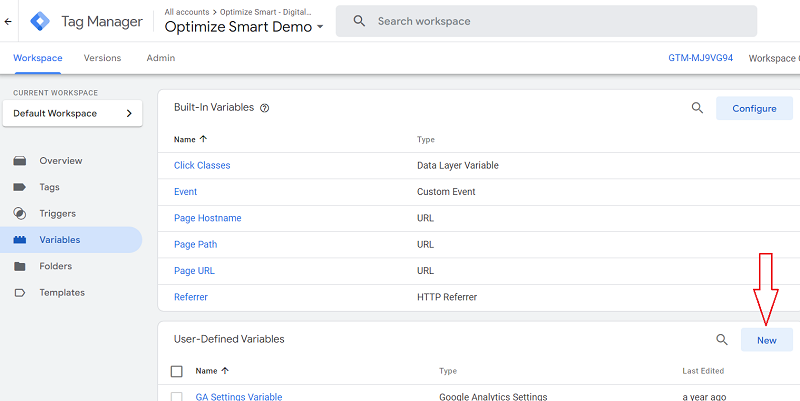This screenshot has width=800, height=401.
Task: Click the Overview briefcase icon
Action: click(20, 161)
